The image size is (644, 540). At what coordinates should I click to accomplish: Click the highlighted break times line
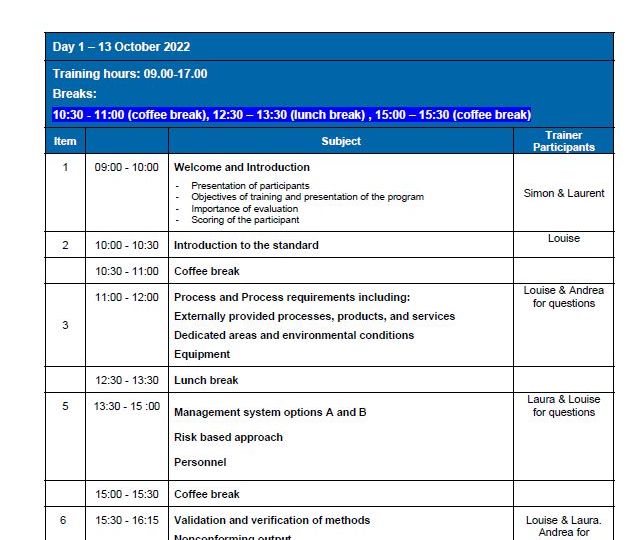click(x=292, y=115)
